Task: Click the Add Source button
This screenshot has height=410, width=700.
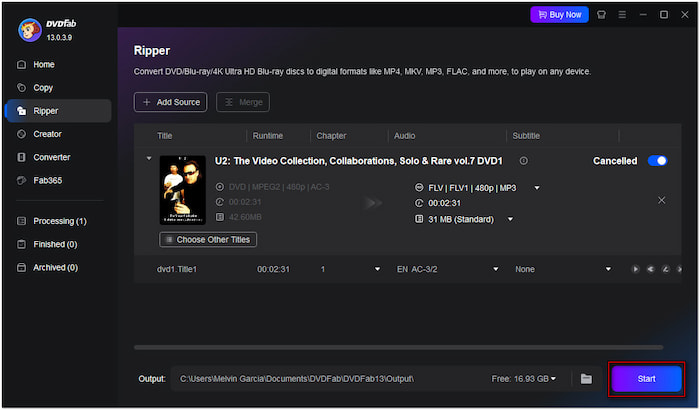Action: click(171, 102)
